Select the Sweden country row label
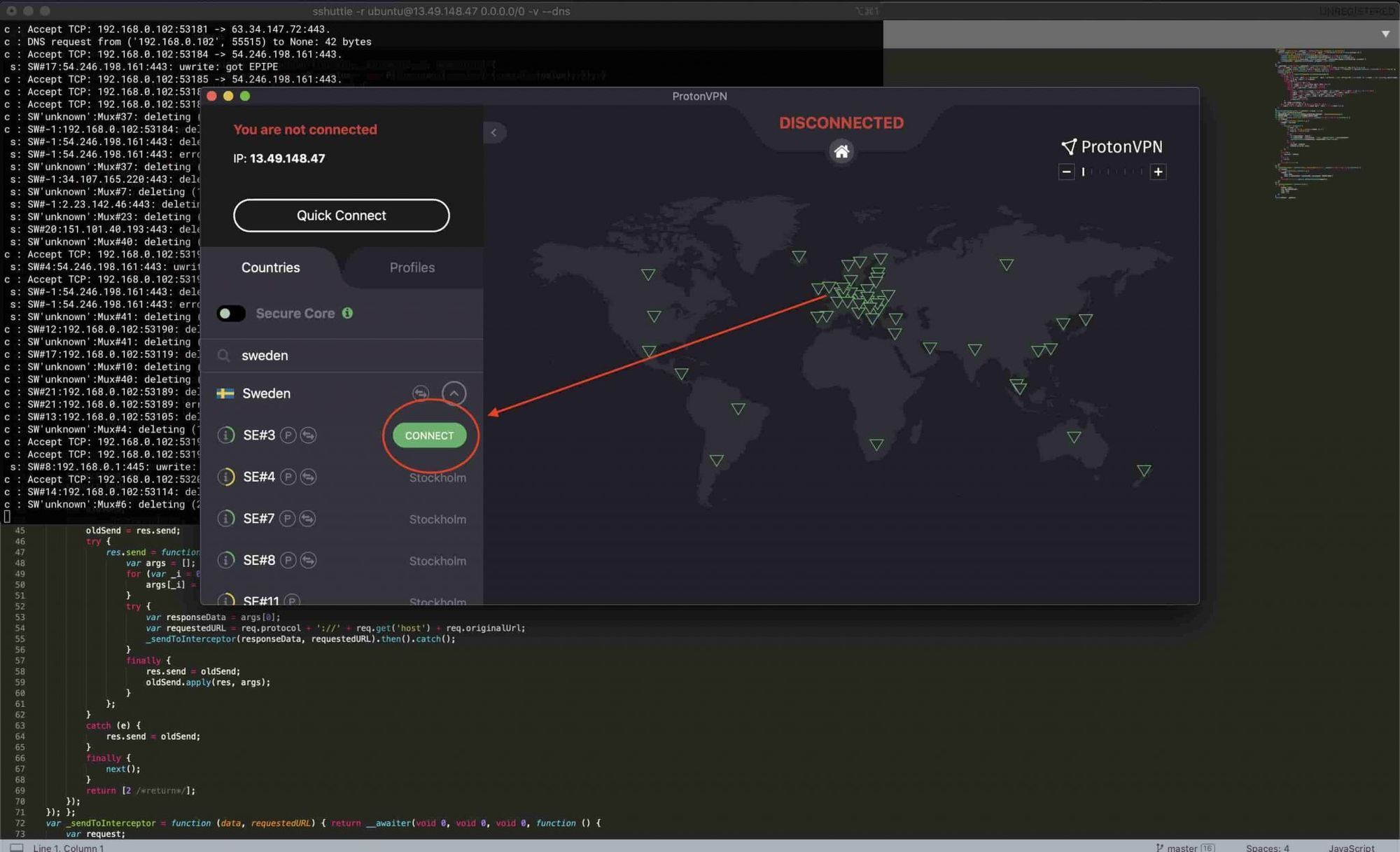This screenshot has width=1400, height=852. point(267,393)
